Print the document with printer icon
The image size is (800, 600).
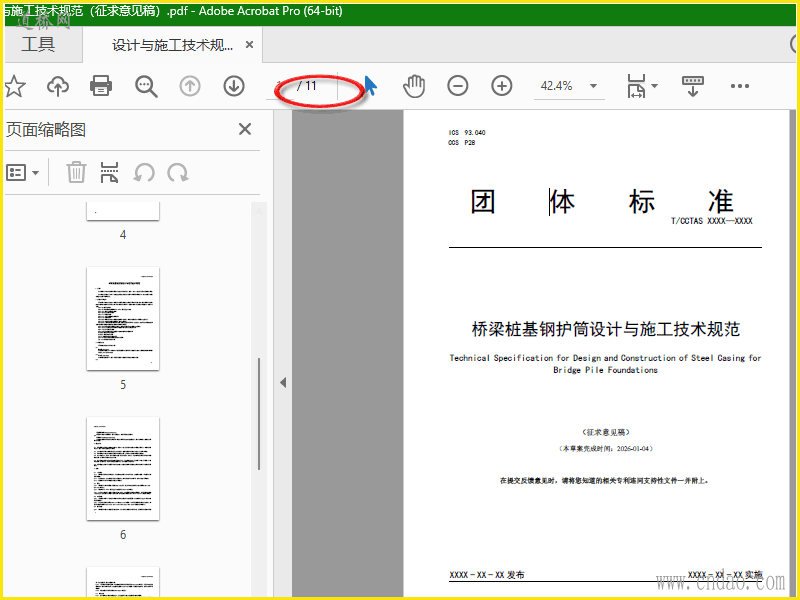(101, 86)
